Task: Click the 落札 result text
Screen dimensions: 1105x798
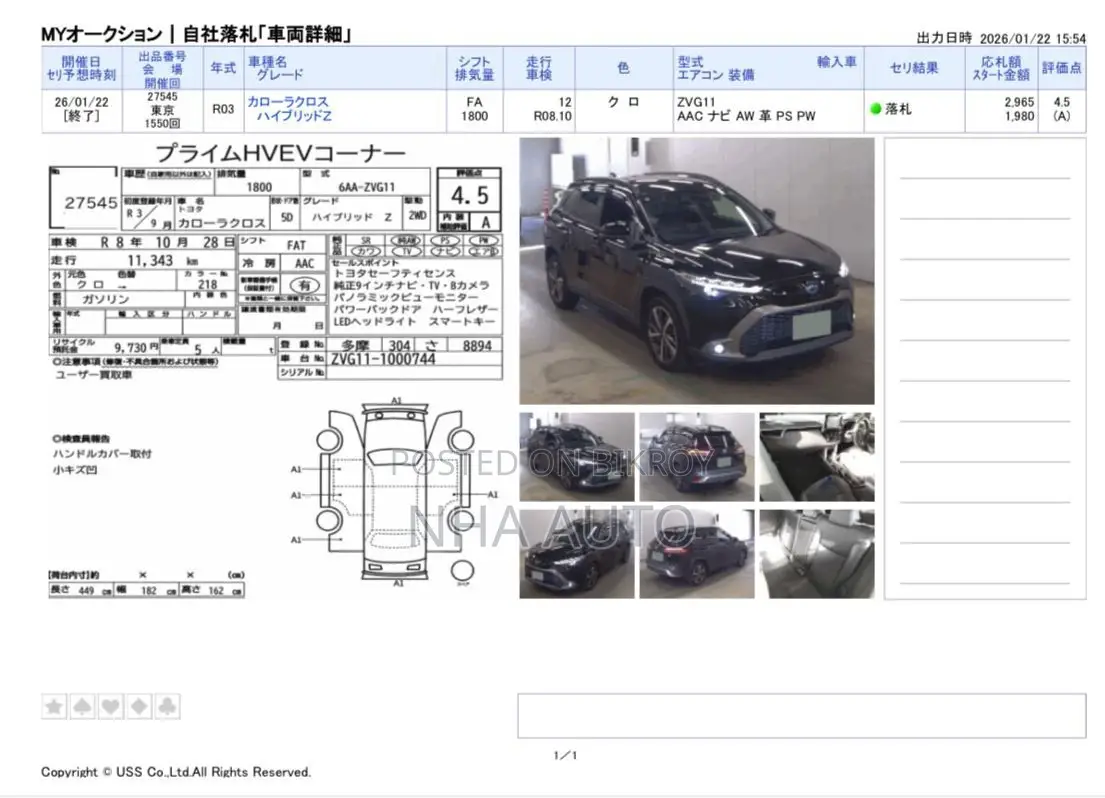Action: (899, 109)
